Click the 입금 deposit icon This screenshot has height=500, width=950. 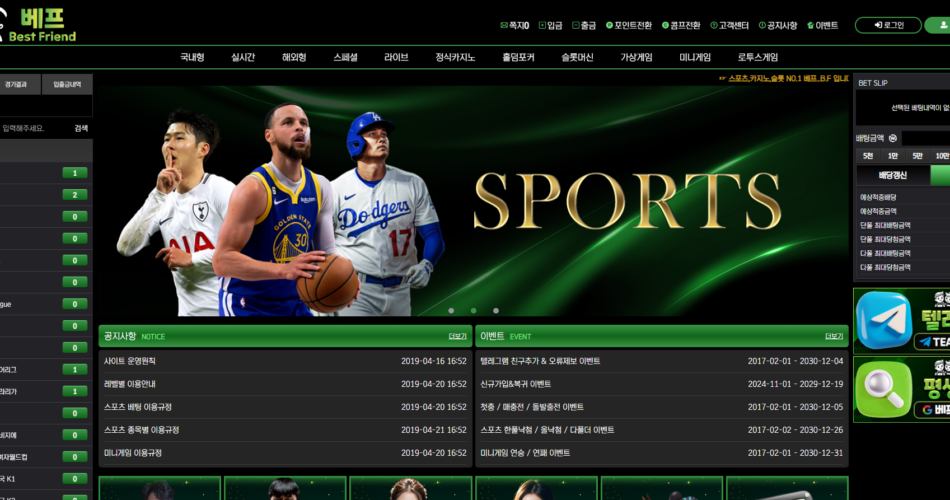point(542,25)
